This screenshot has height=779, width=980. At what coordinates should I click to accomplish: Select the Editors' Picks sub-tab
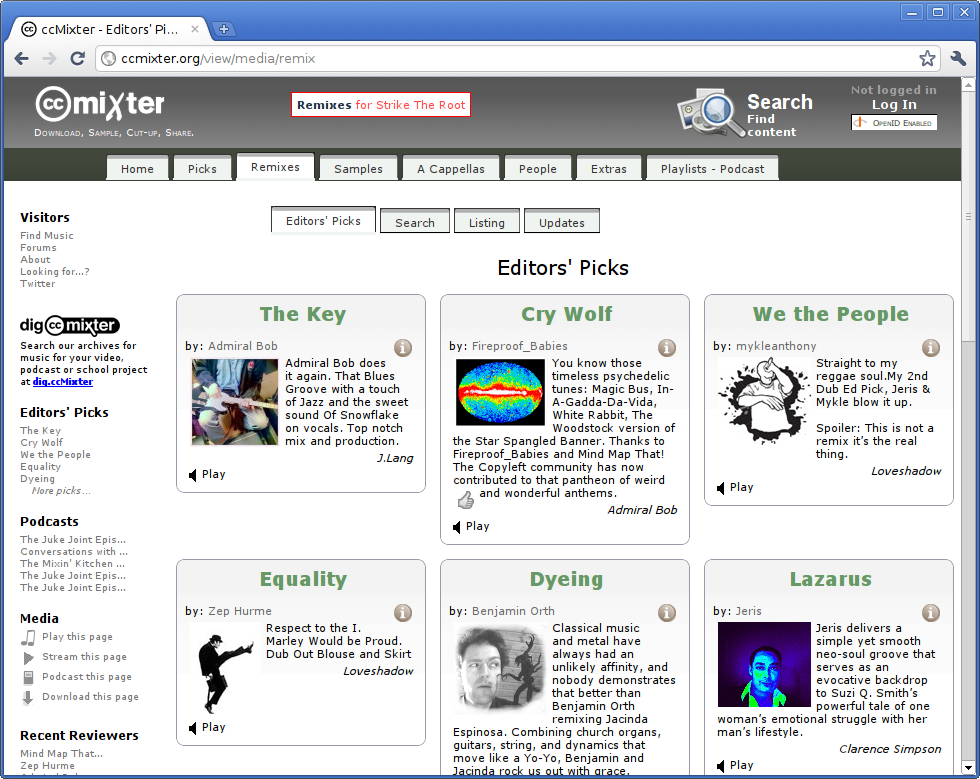click(323, 221)
